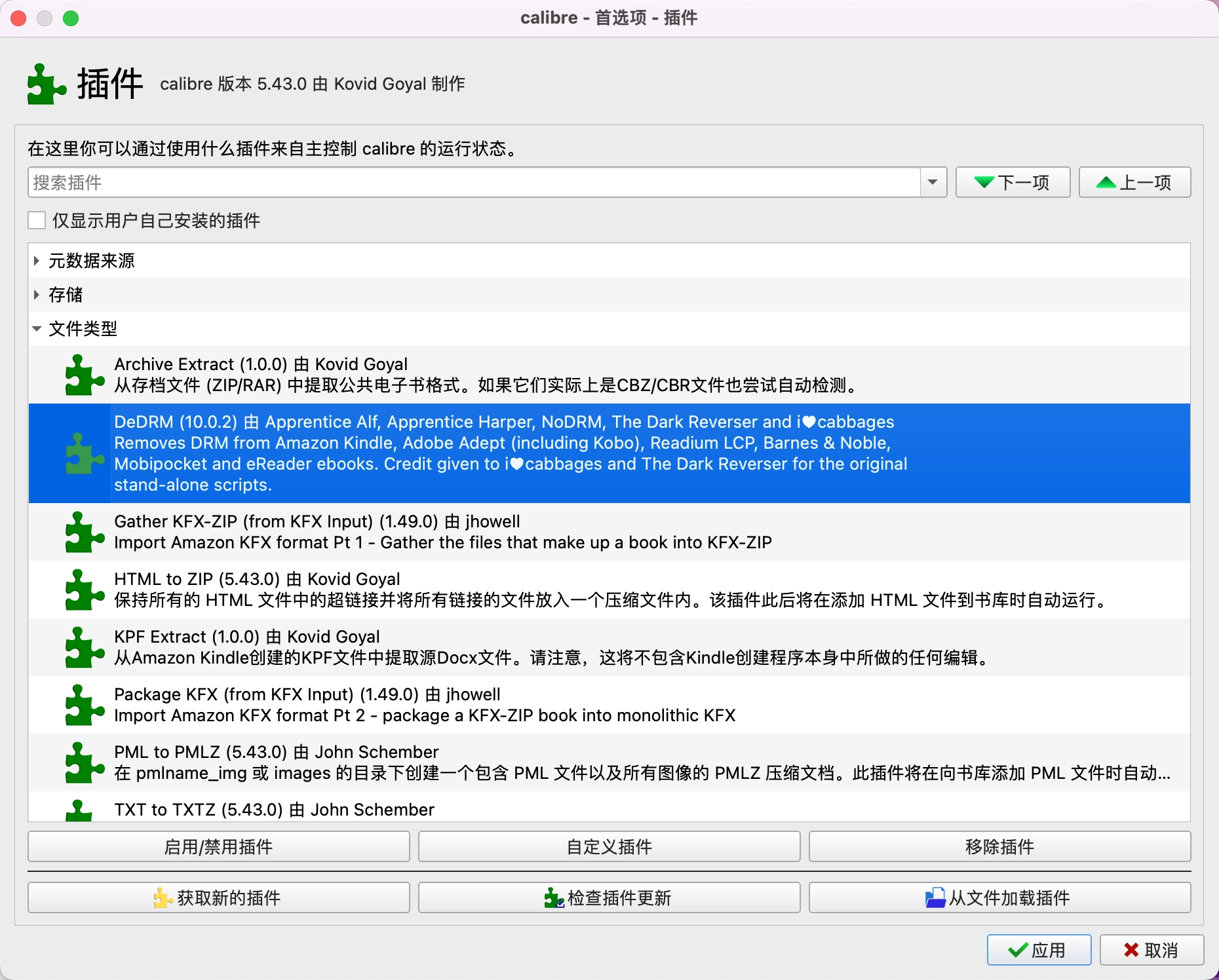Screen dimensions: 1219x980
Task: Click 自定义插件 button
Action: tap(609, 846)
